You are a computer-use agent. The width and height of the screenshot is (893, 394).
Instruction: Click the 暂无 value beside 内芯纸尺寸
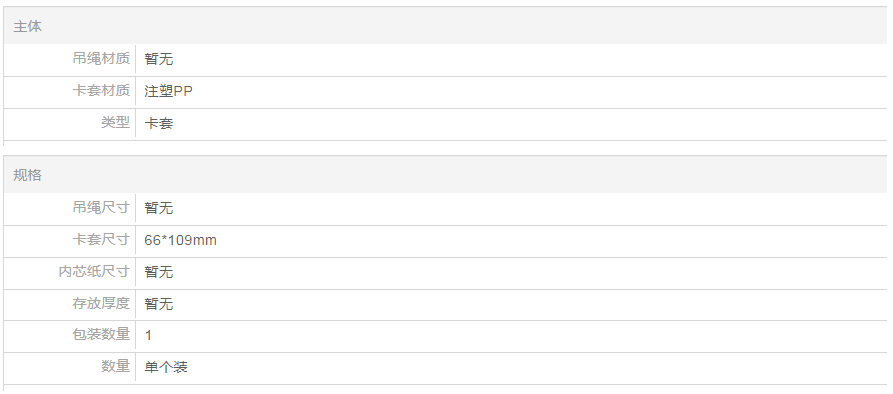pyautogui.click(x=159, y=272)
